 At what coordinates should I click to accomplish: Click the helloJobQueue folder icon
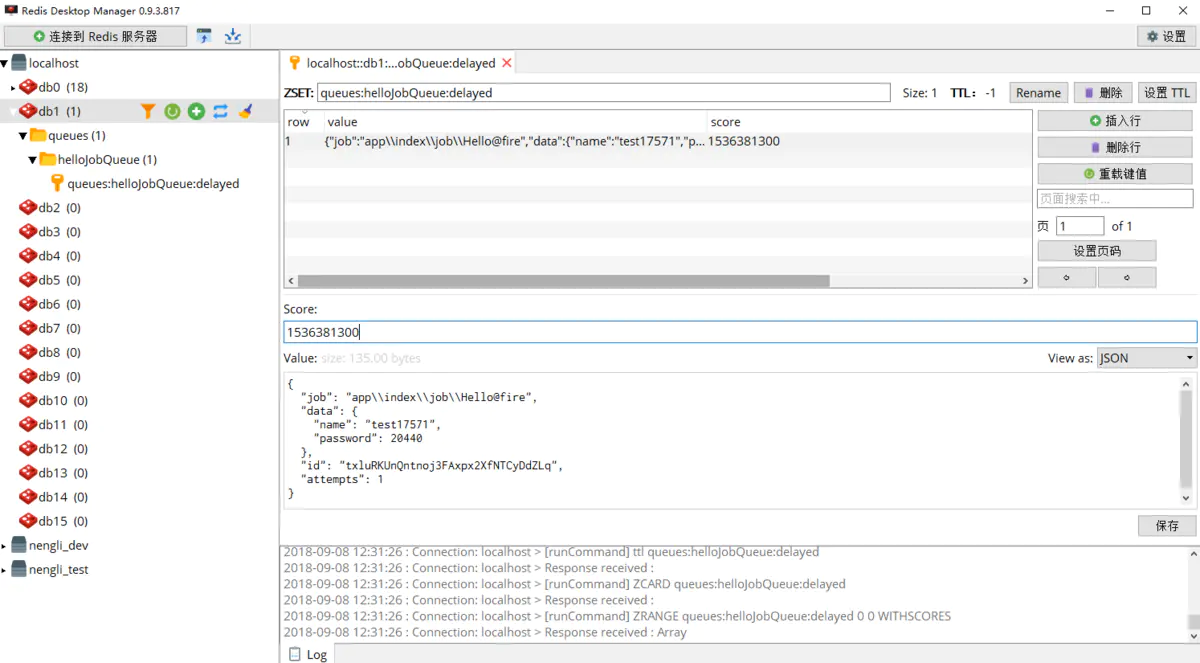coord(47,160)
